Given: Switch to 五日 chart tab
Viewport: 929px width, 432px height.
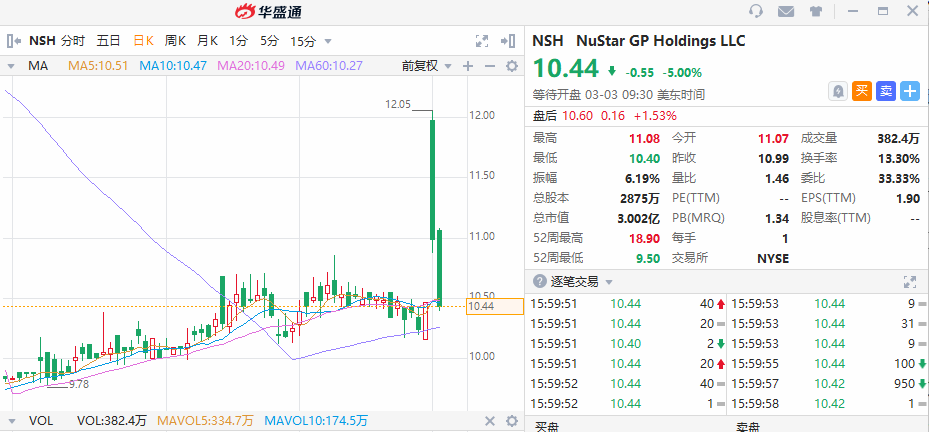Looking at the screenshot, I should (x=108, y=41).
